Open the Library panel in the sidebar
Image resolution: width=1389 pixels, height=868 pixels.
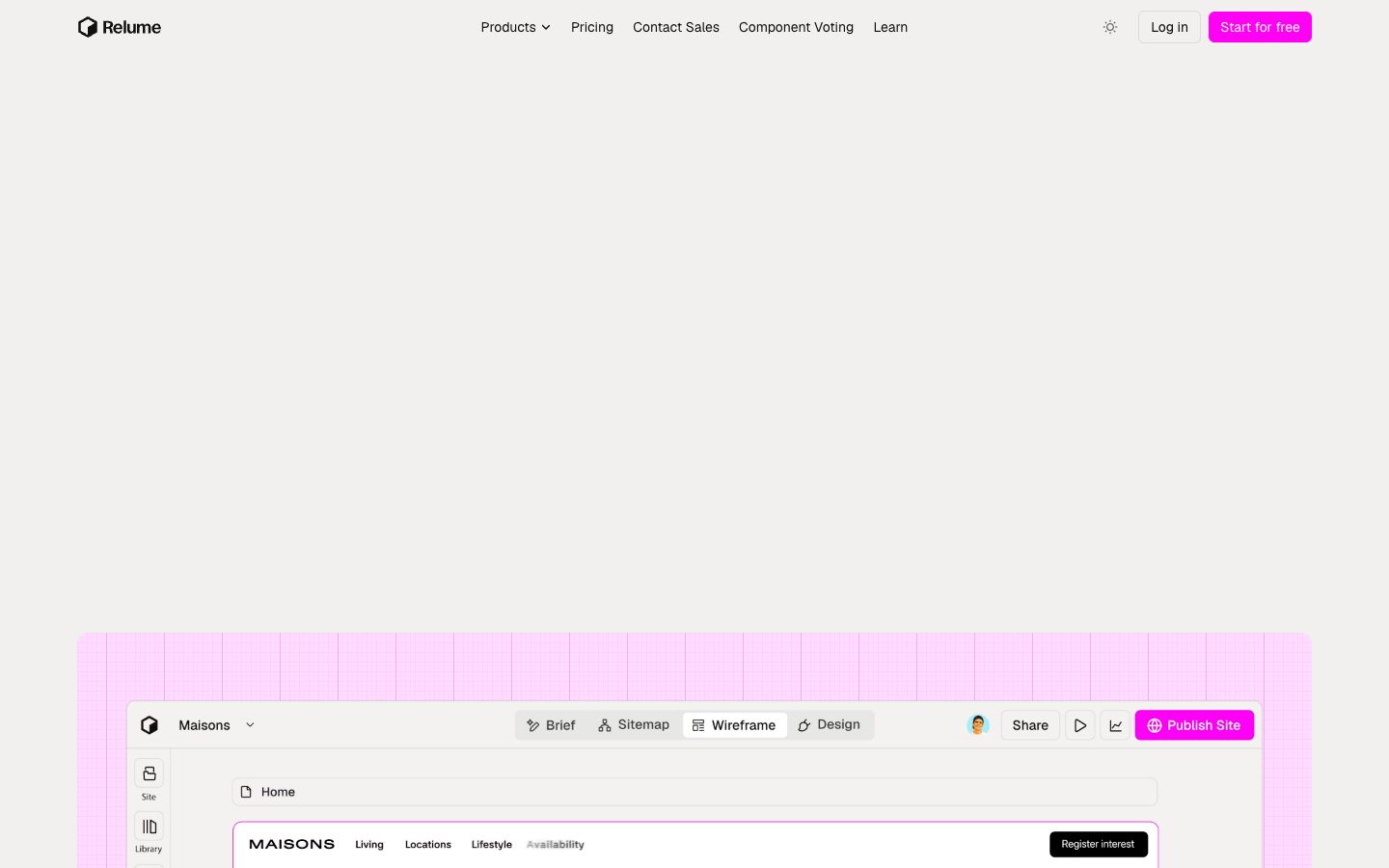point(149,833)
